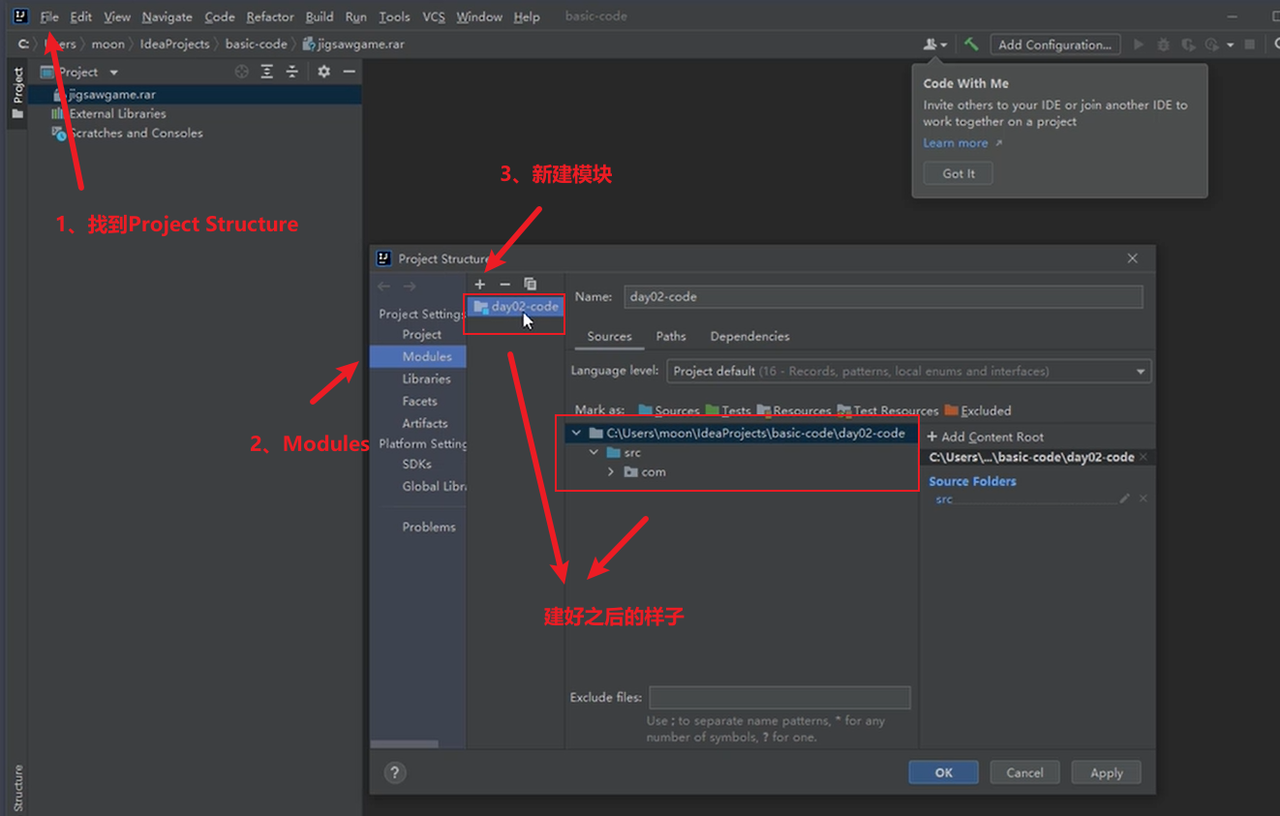Select Facets in Project Settings
The height and width of the screenshot is (816, 1280).
[x=419, y=401]
